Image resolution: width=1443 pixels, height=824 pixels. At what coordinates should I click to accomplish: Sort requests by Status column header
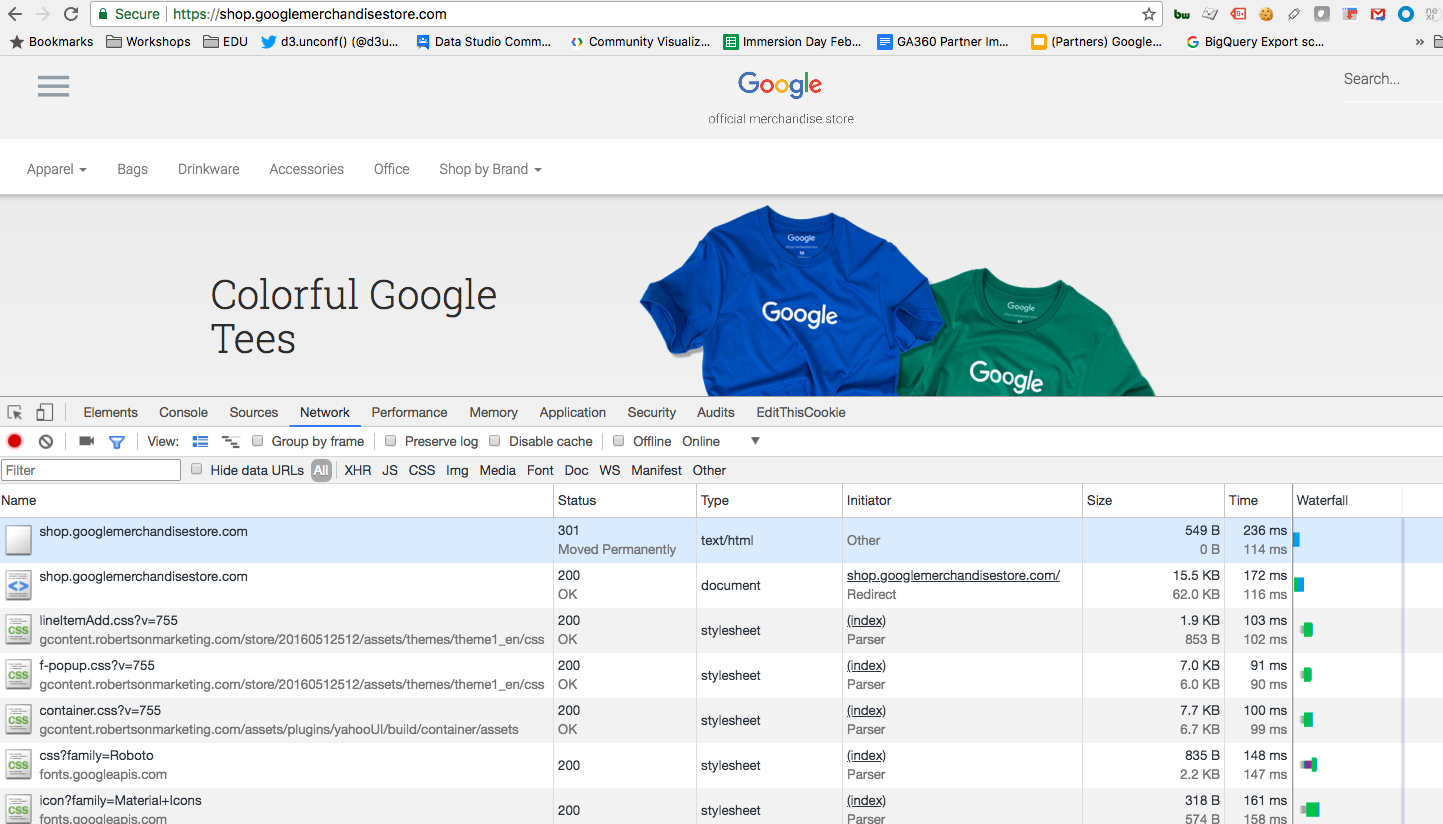pyautogui.click(x=625, y=500)
